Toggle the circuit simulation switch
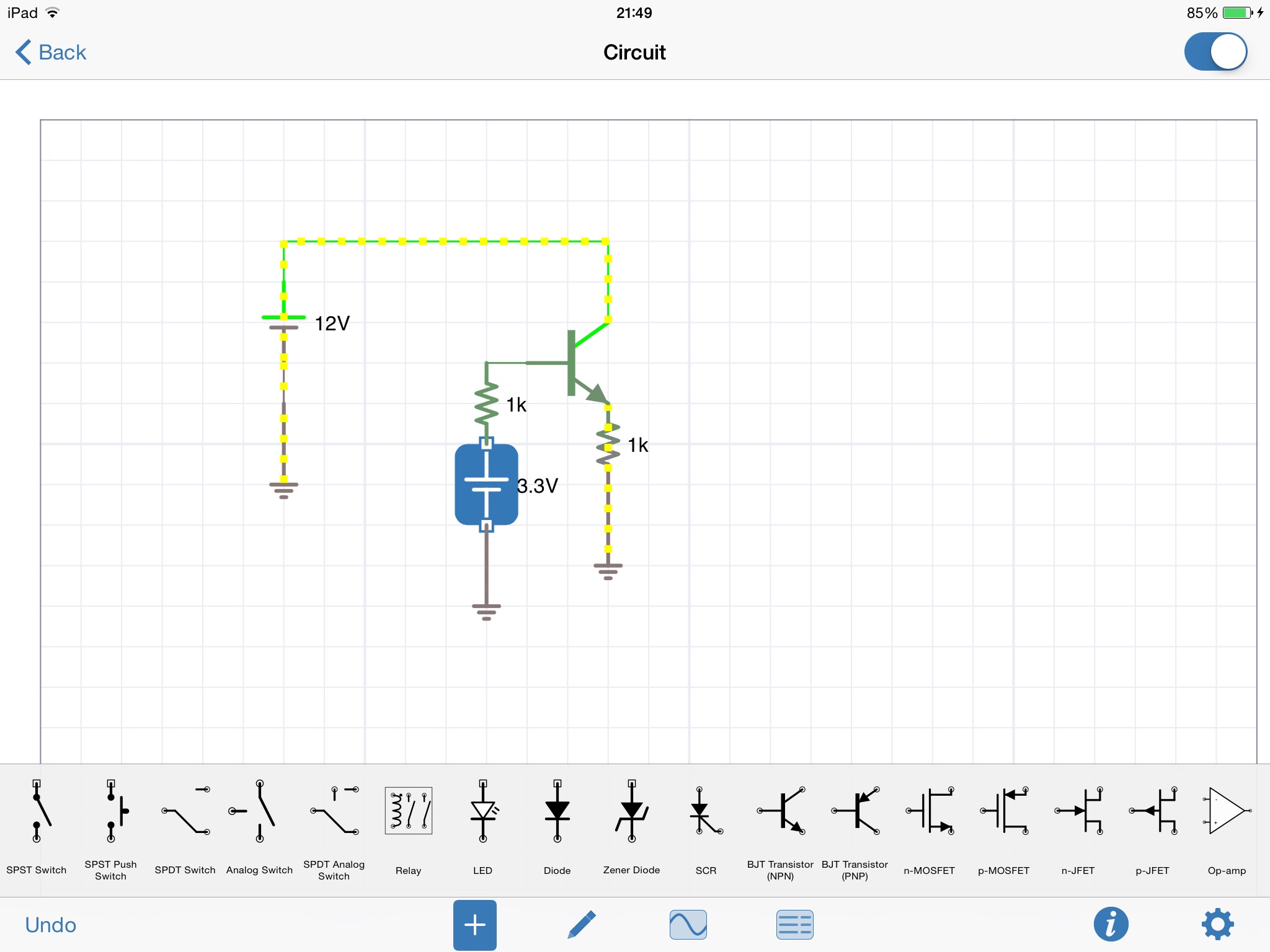The width and height of the screenshot is (1270, 952). point(1215,52)
